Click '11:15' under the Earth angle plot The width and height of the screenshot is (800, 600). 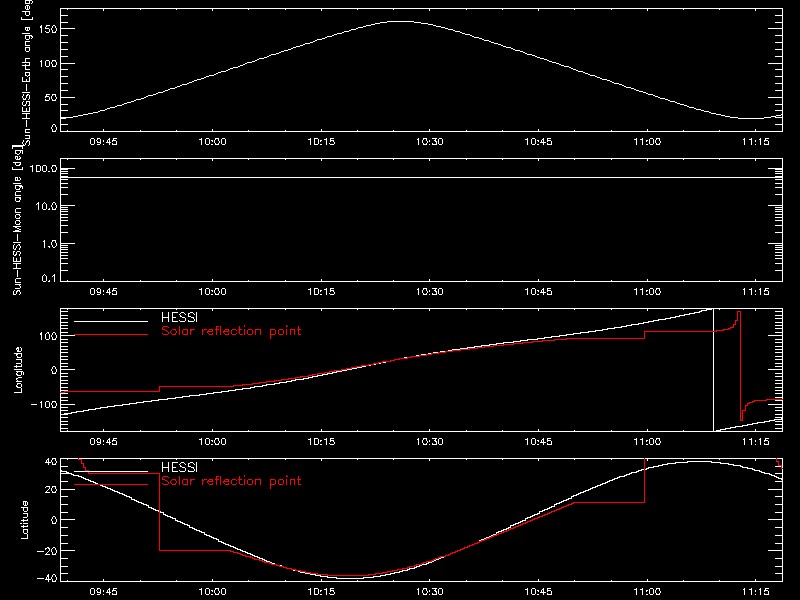coord(756,142)
